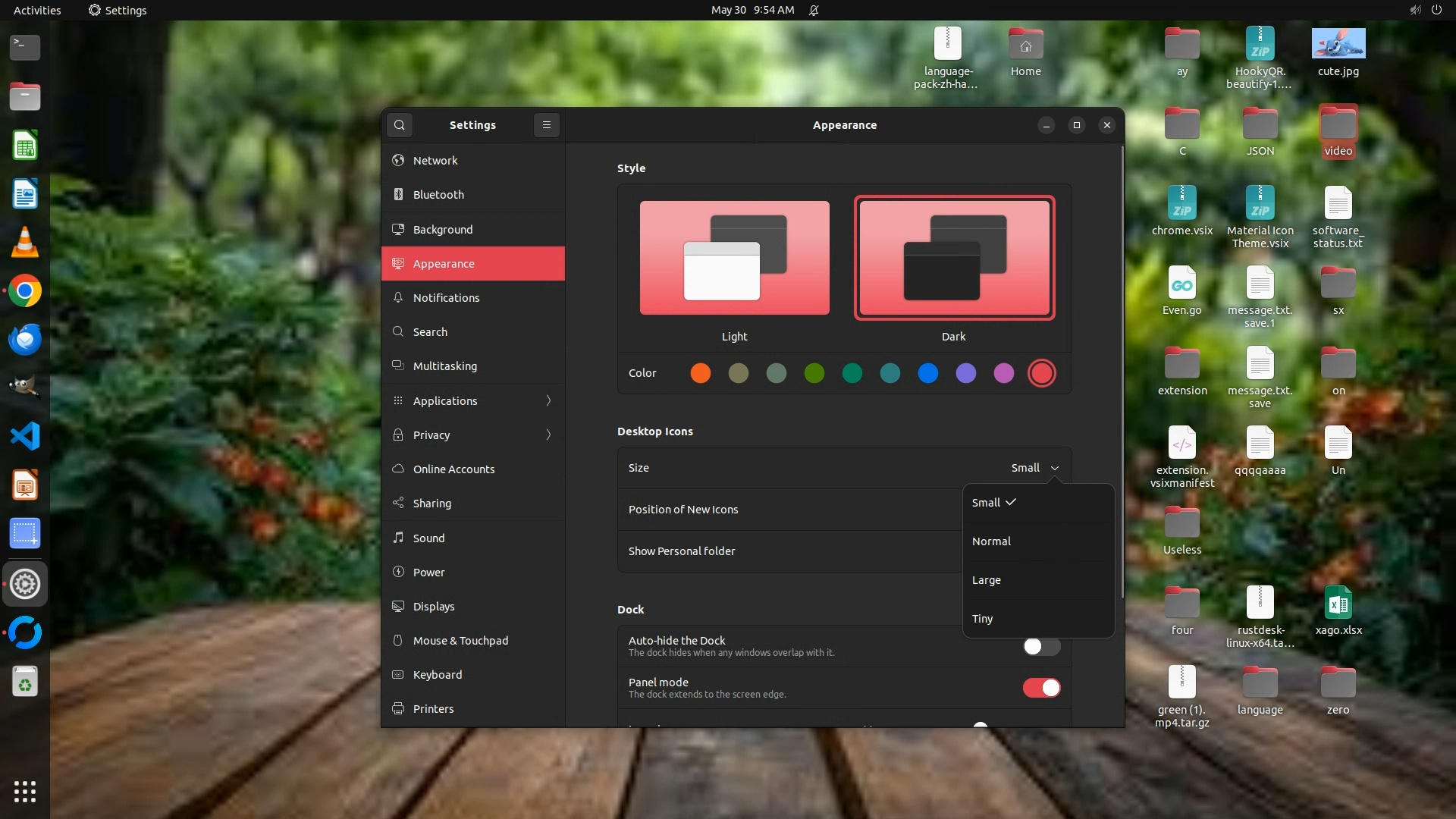
Task: Click the search icon in Settings header
Action: click(400, 125)
